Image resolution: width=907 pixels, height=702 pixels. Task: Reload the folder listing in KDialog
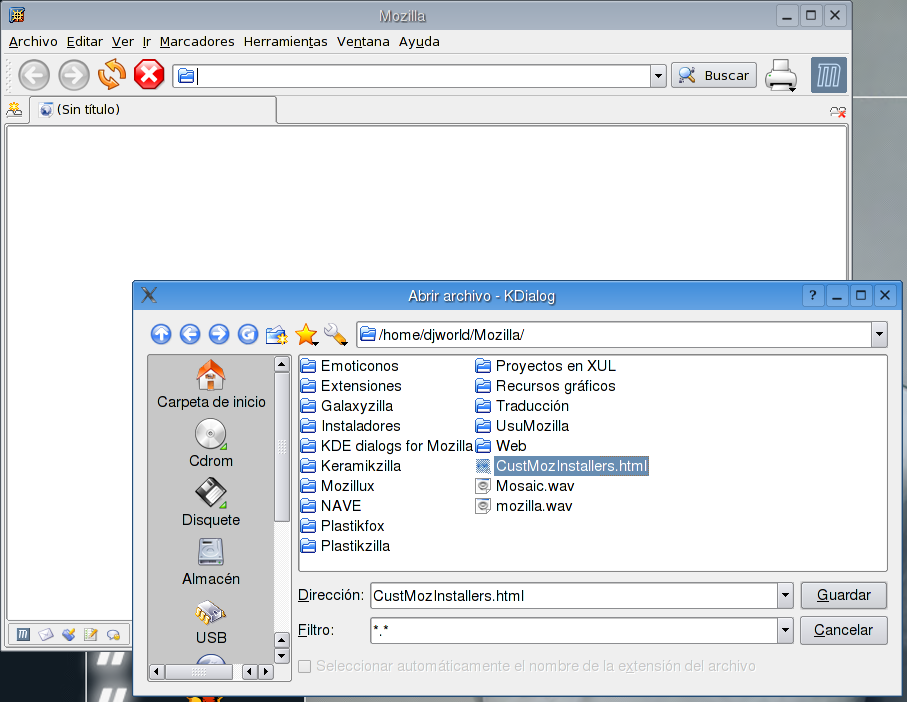(248, 334)
